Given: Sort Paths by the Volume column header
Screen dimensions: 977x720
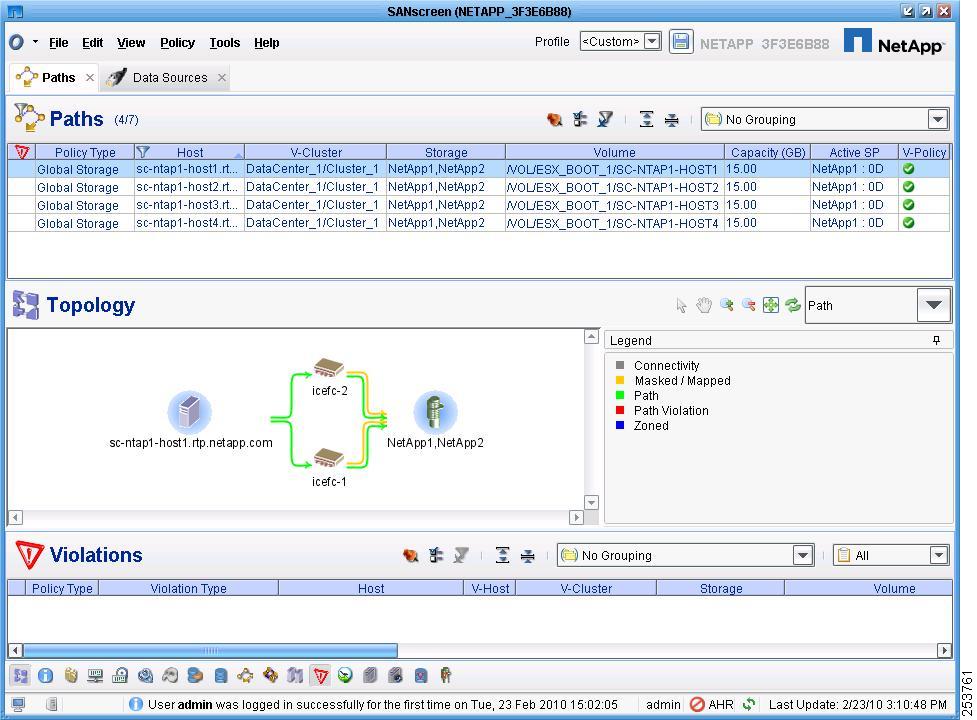Looking at the screenshot, I should [614, 152].
